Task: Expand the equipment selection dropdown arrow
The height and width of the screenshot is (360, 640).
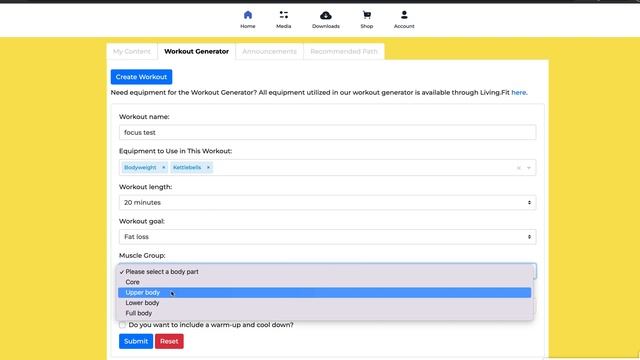Action: click(x=529, y=168)
